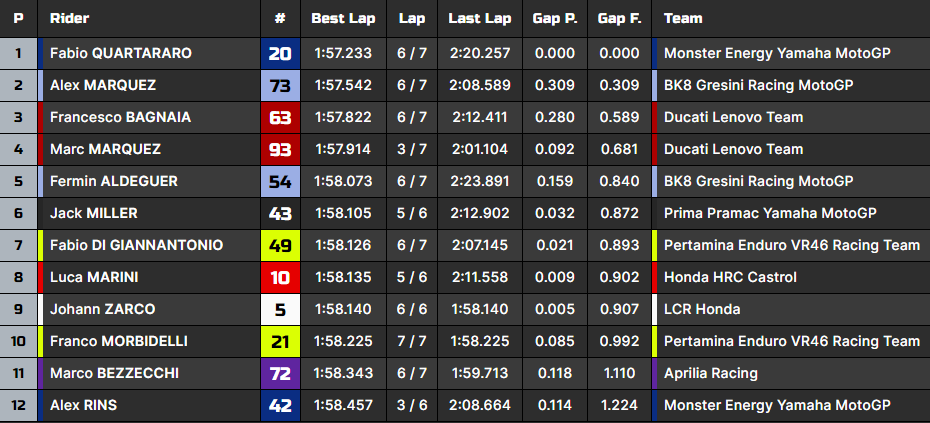Click Marc Marquez's number 93 badge
This screenshot has height=423, width=930.
click(280, 150)
